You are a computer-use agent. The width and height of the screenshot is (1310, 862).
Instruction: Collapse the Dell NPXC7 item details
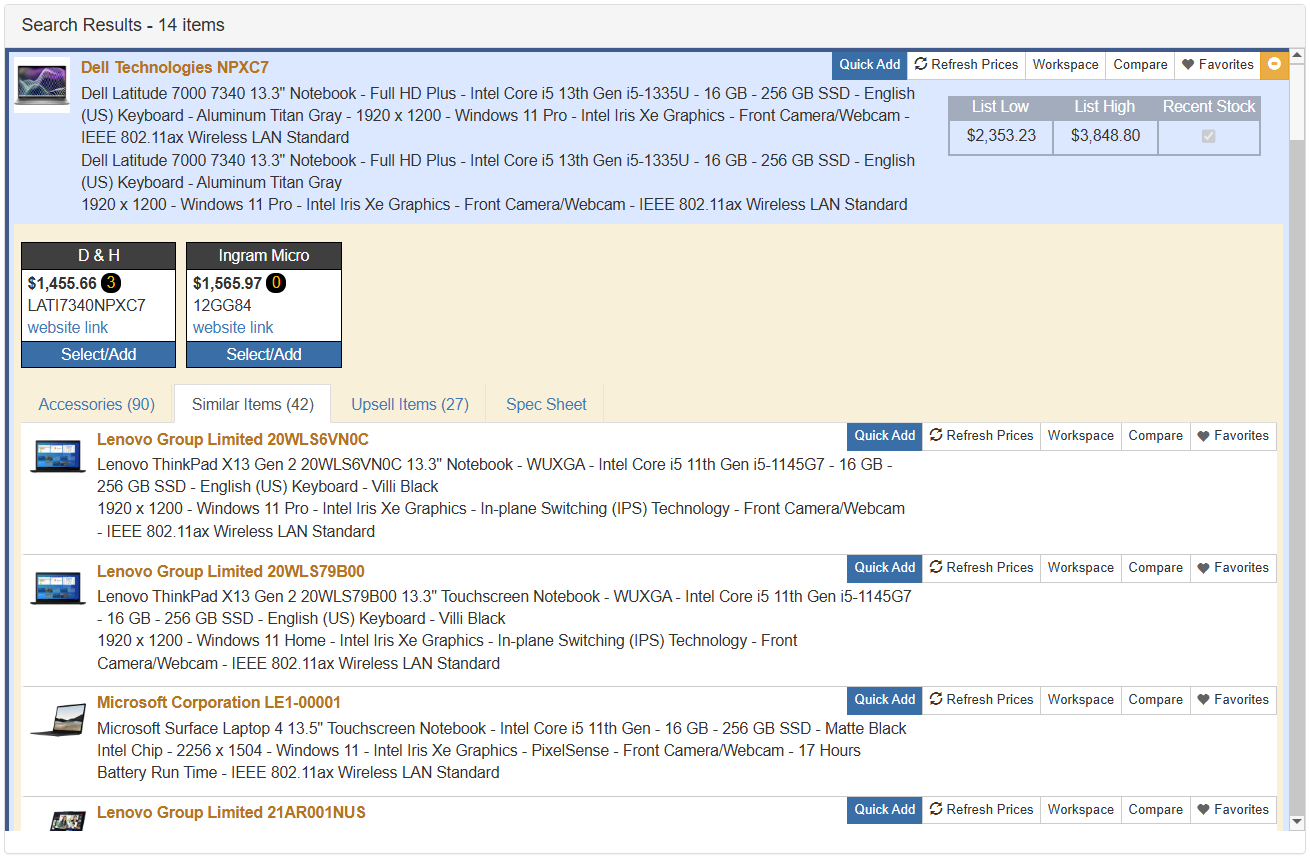tap(1274, 64)
